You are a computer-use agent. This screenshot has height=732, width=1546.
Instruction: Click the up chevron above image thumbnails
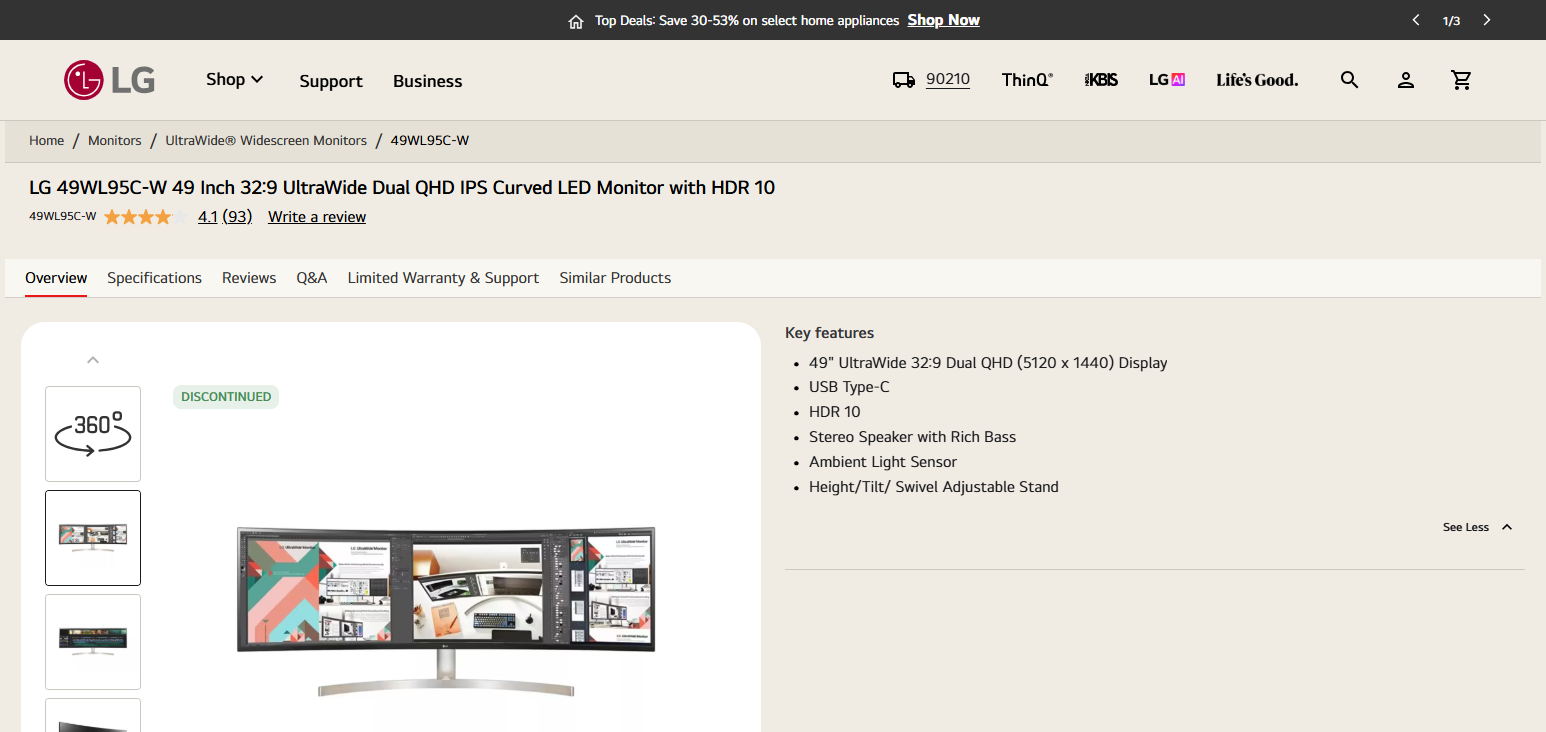tap(93, 359)
